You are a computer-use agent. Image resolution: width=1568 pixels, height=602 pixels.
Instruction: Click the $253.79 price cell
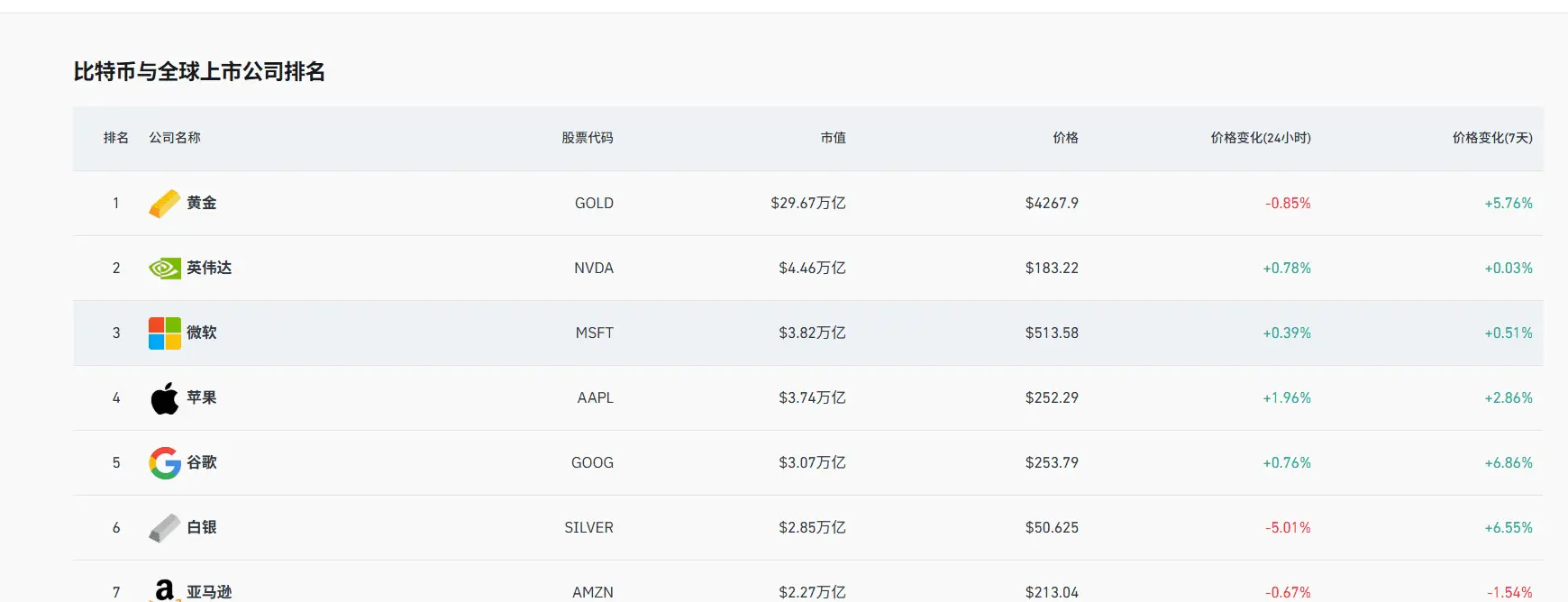click(x=1052, y=463)
